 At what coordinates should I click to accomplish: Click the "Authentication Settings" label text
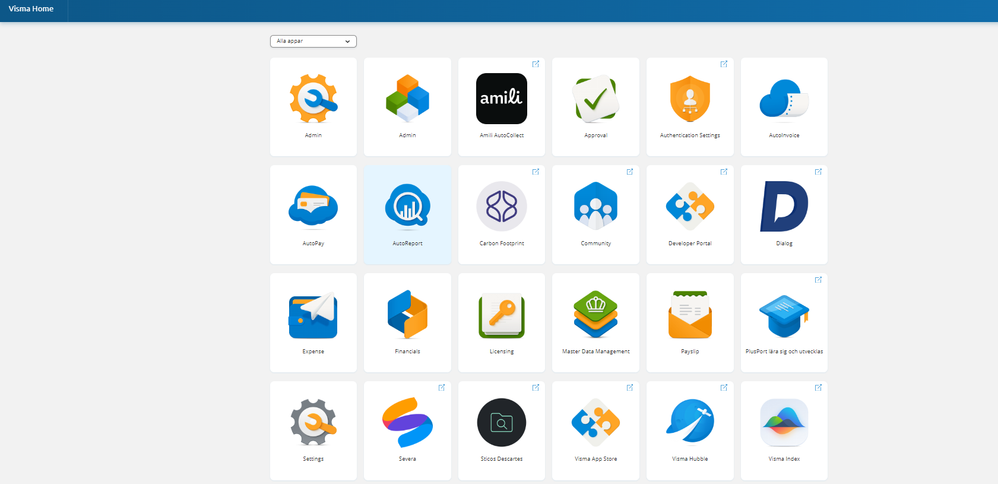pos(690,136)
